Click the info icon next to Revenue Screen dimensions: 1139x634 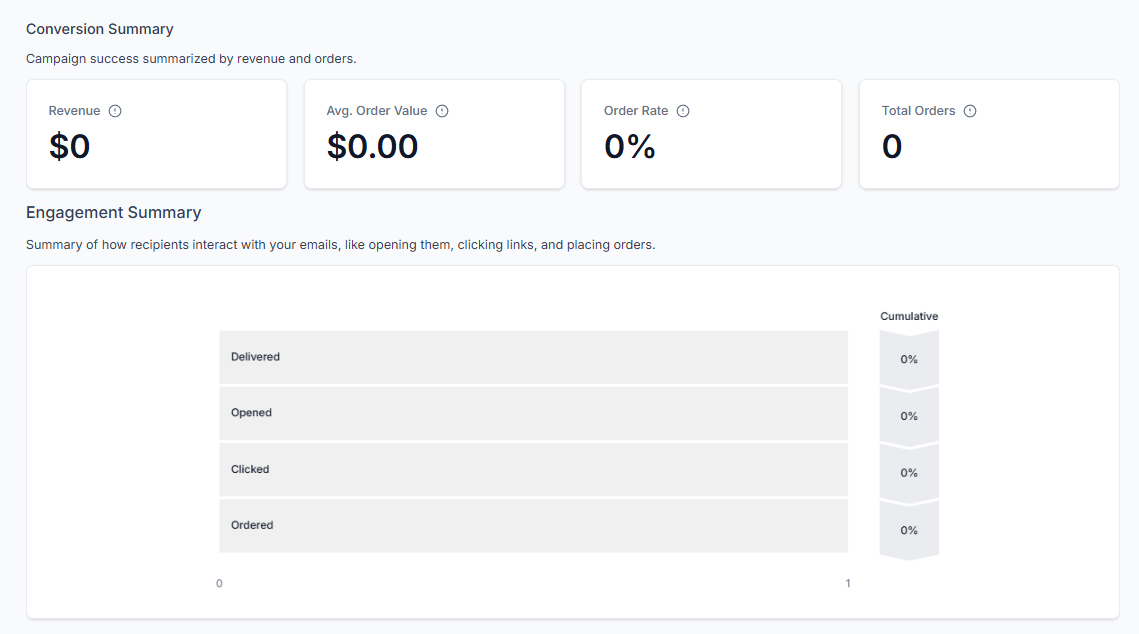click(115, 111)
